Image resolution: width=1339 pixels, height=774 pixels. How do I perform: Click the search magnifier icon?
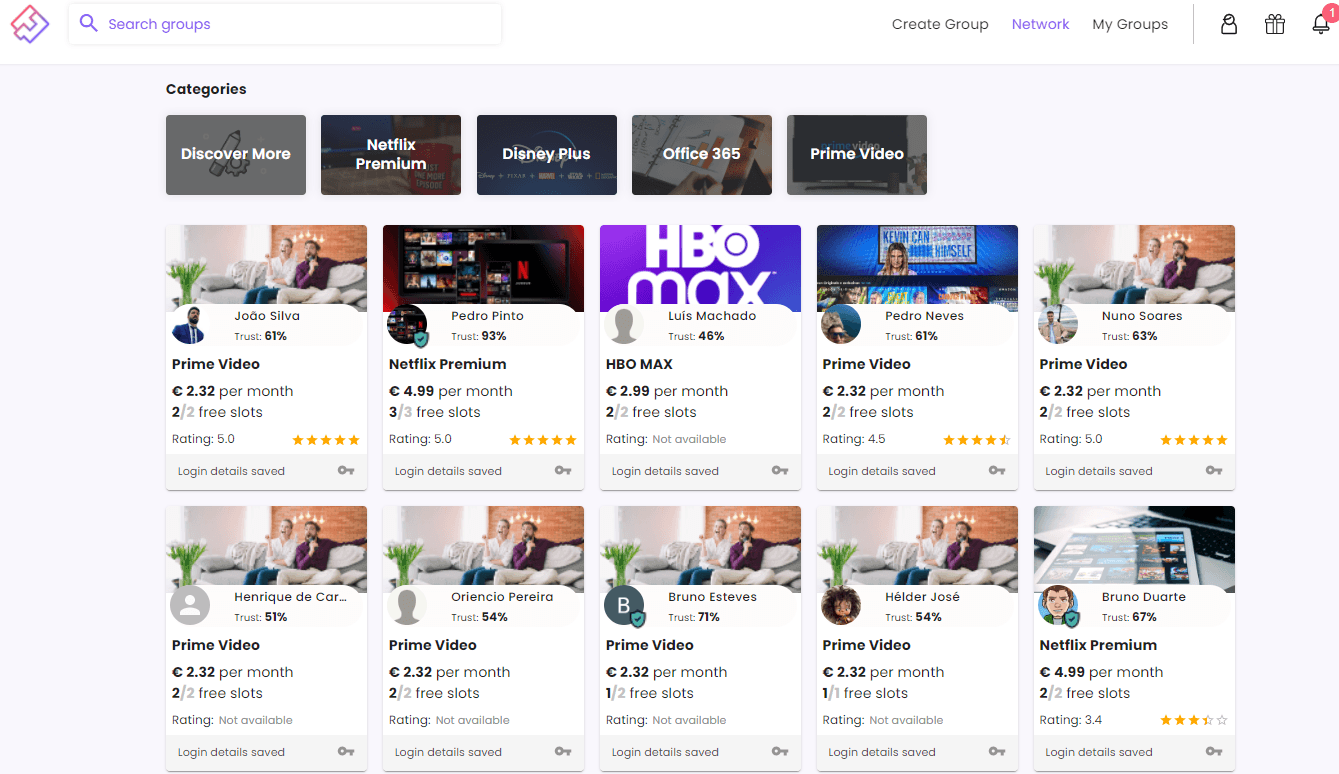(x=89, y=23)
